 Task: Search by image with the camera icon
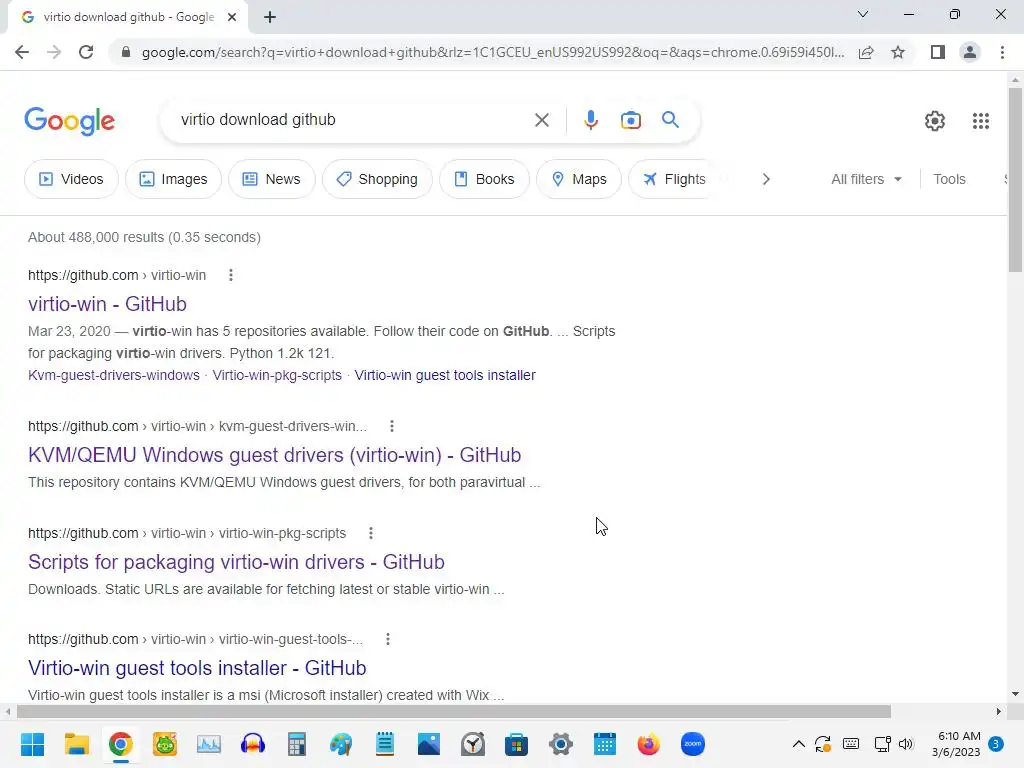[630, 120]
